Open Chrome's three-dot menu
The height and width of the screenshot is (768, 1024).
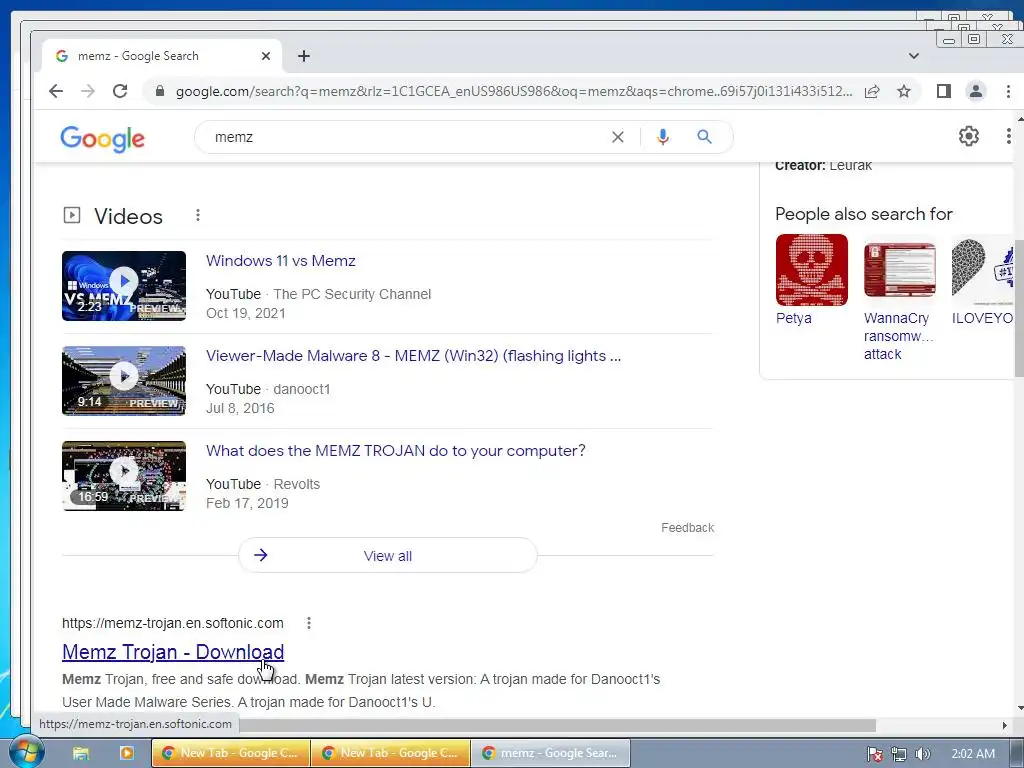coord(1008,91)
